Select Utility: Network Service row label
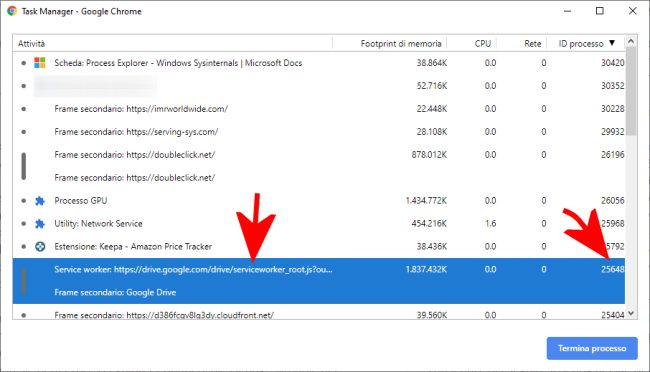 (98, 224)
